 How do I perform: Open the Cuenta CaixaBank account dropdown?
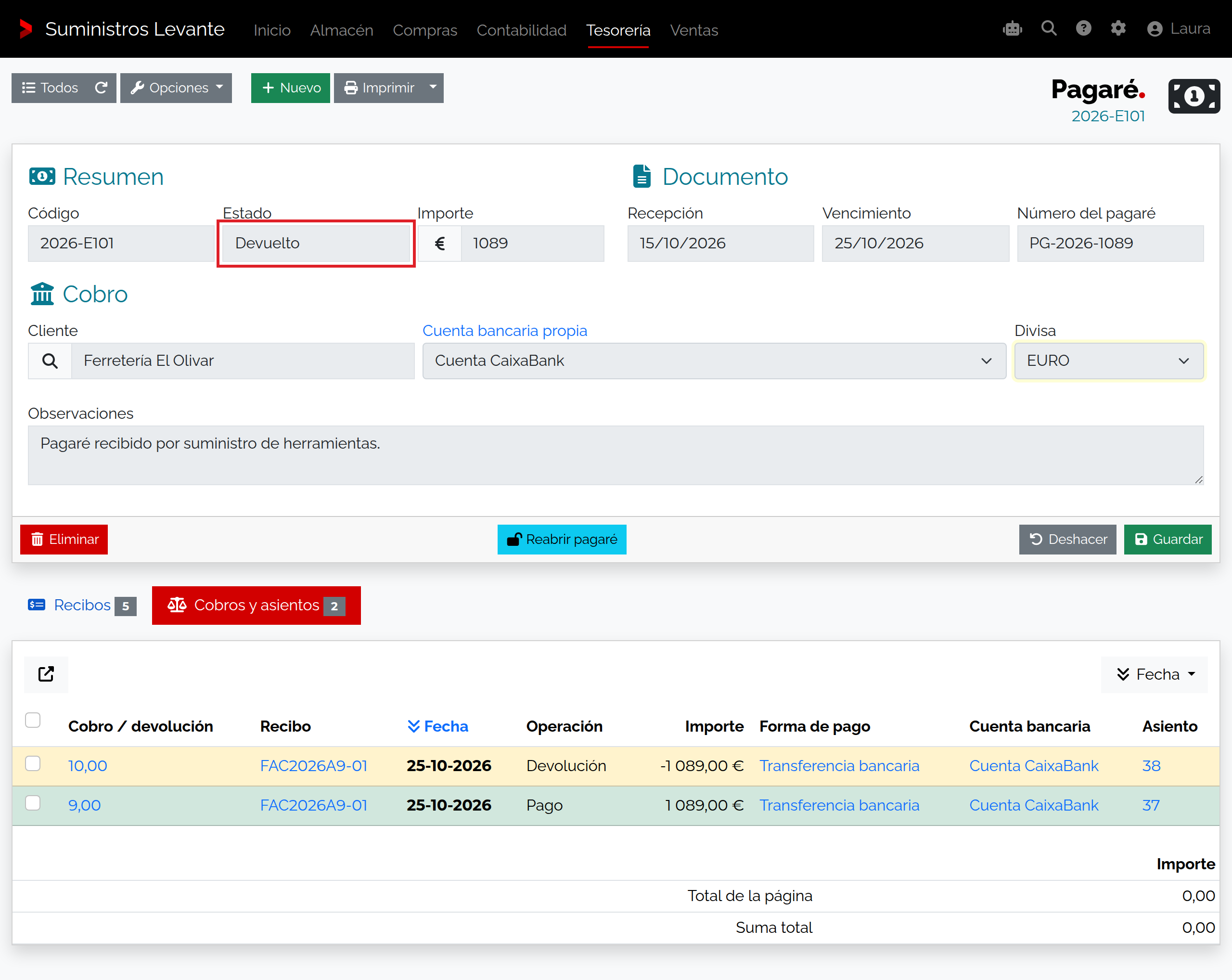[x=714, y=361]
